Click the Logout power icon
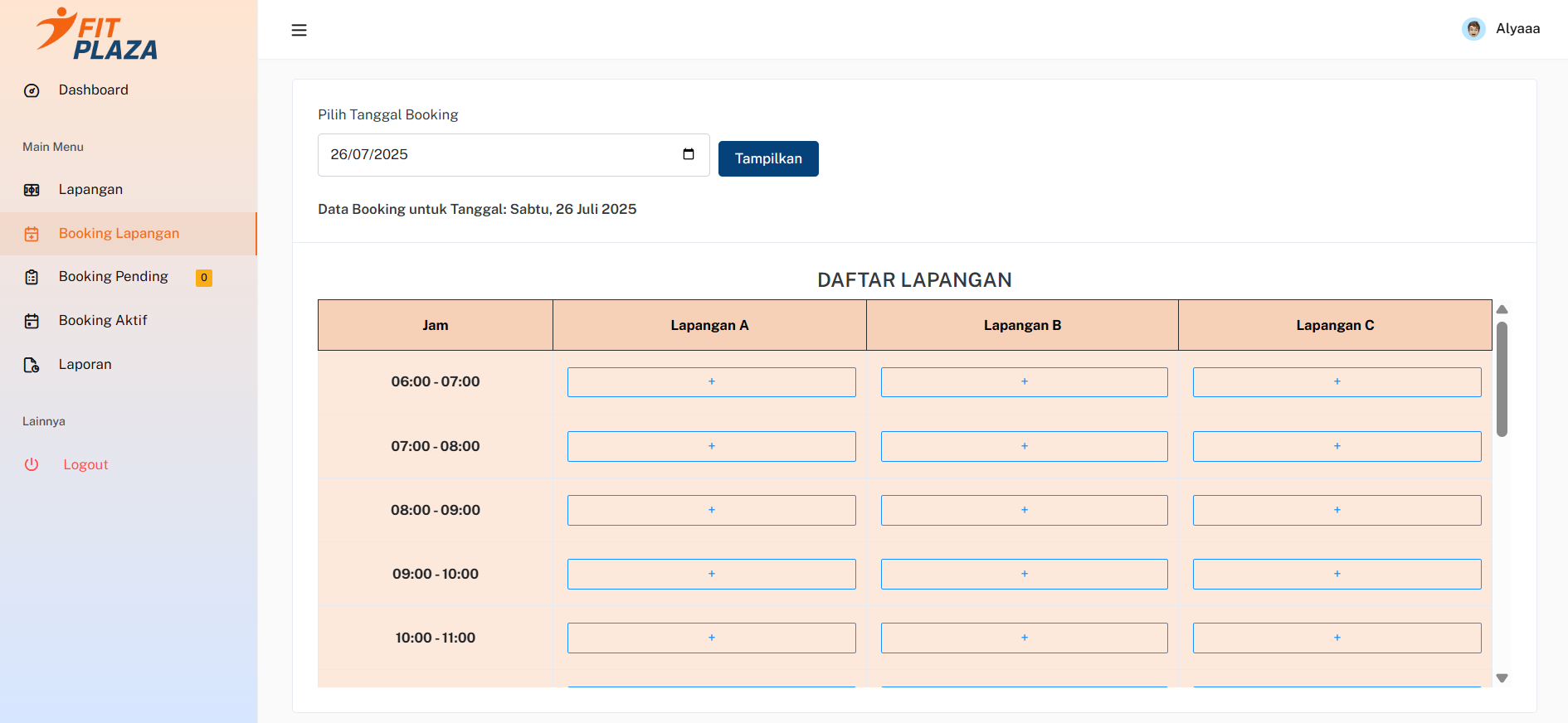This screenshot has height=723, width=1568. coord(32,465)
